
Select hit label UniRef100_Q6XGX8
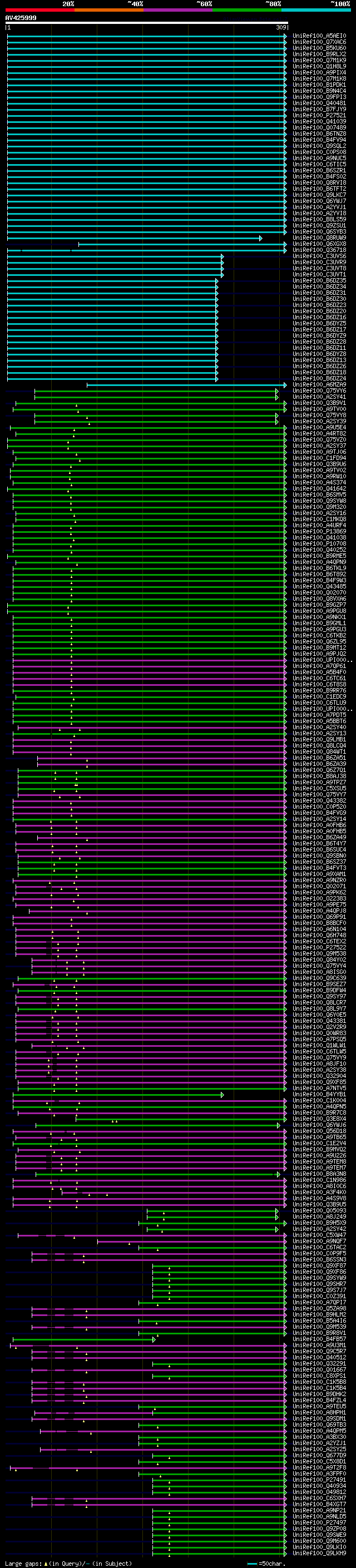click(x=319, y=244)
